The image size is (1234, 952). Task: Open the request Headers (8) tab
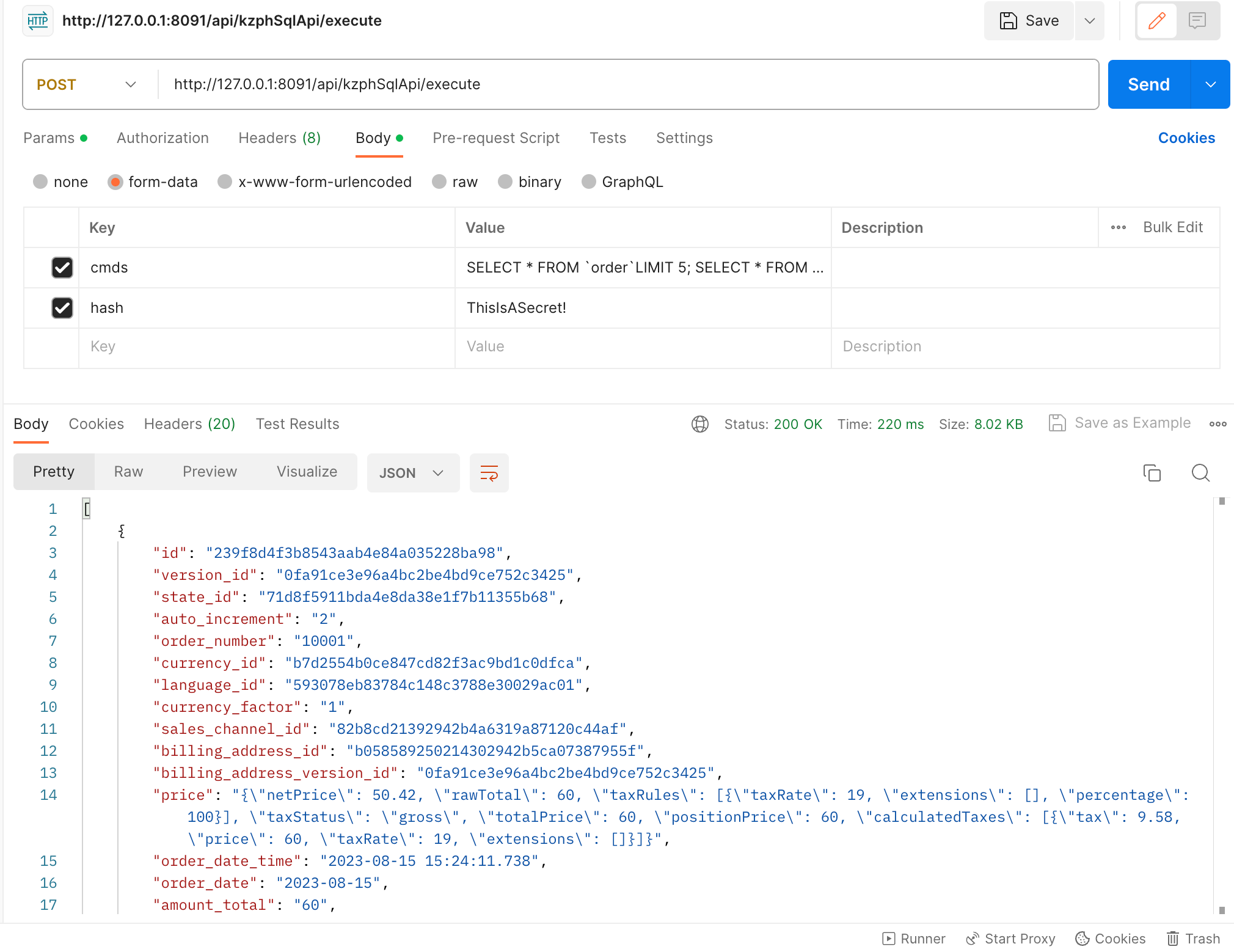[279, 138]
